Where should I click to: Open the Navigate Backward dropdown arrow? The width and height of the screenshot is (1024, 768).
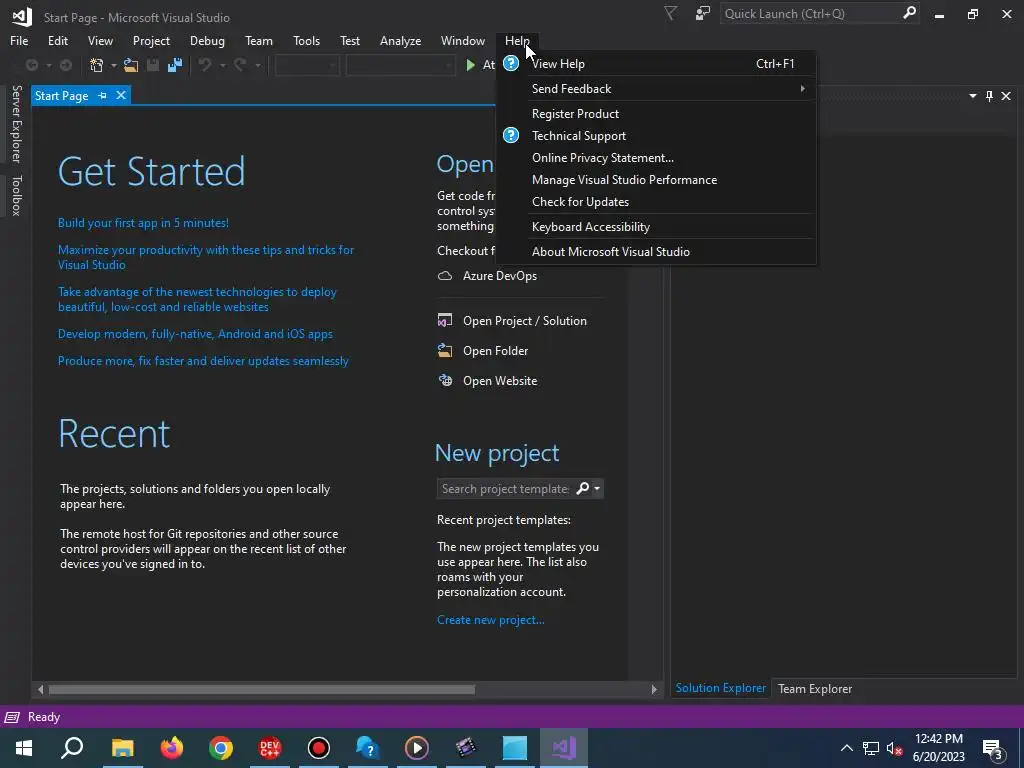(x=48, y=65)
